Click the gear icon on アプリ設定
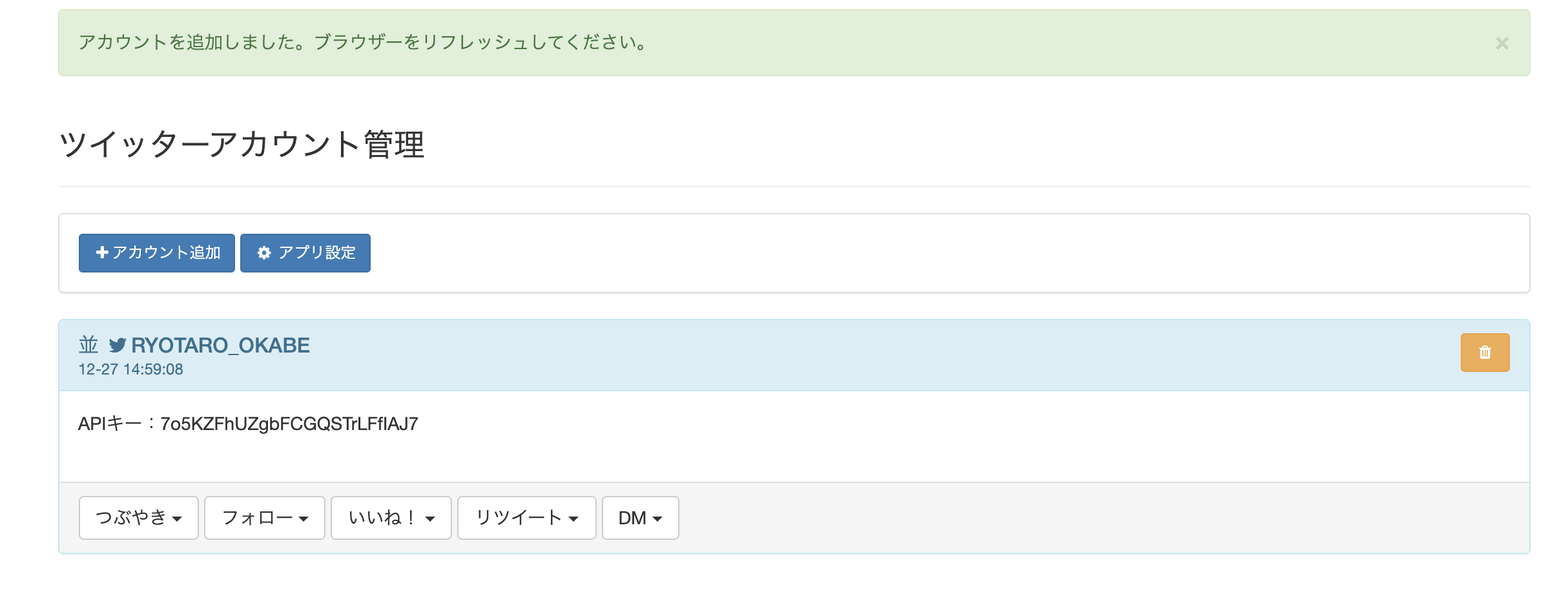 (x=263, y=252)
